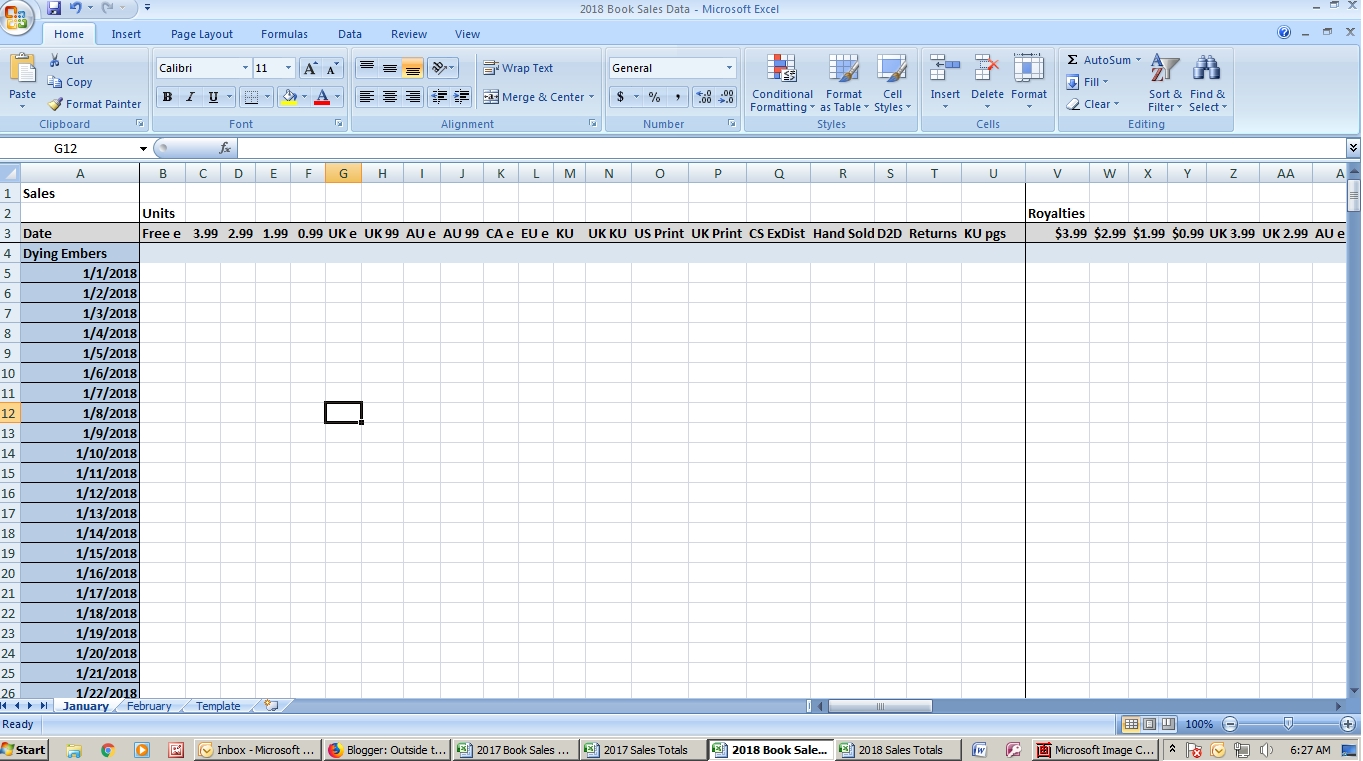
Task: Enable Wrap Text
Action: pos(518,68)
